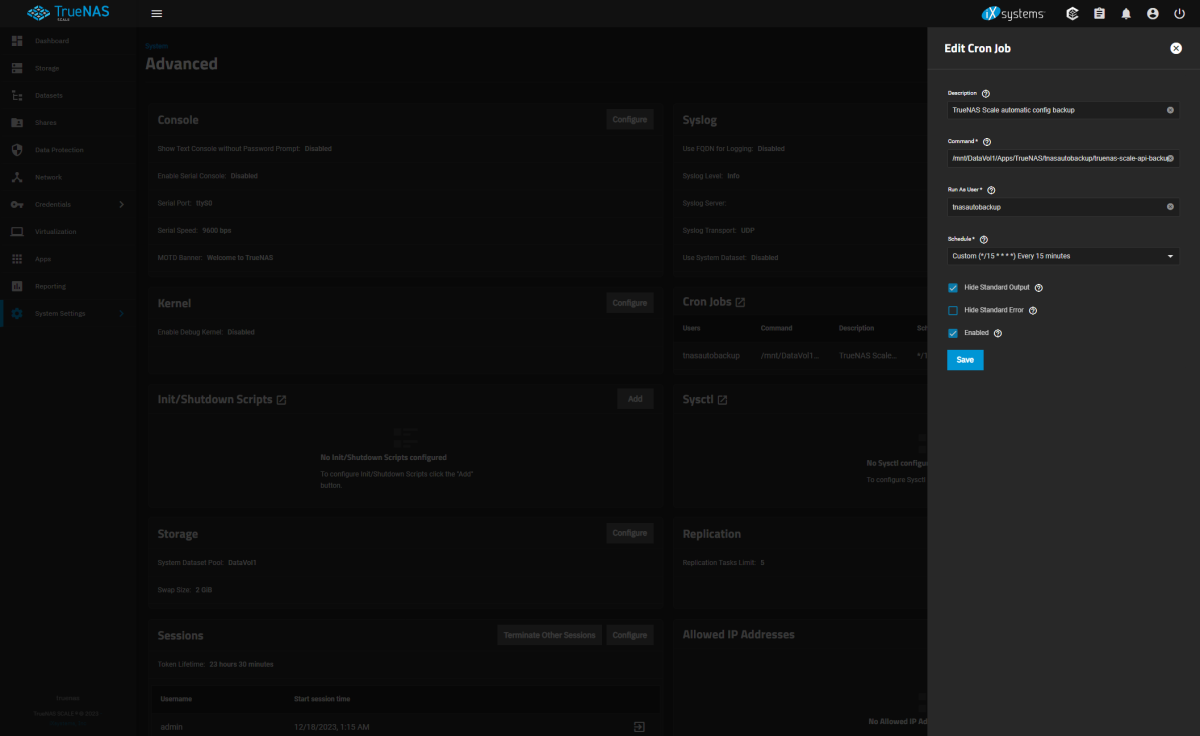Viewport: 1200px width, 736px height.
Task: Show help tooltip for Schedule
Action: coord(984,240)
